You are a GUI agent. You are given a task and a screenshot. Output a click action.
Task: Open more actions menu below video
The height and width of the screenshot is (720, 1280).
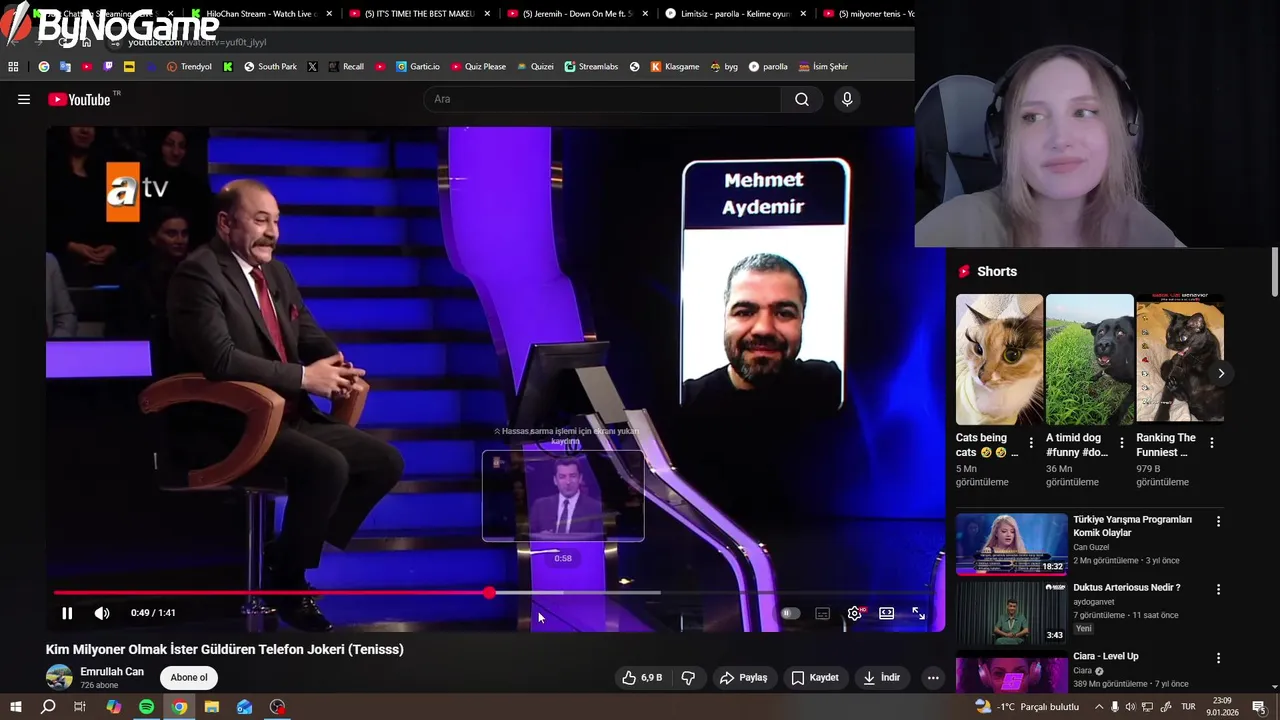click(x=933, y=677)
